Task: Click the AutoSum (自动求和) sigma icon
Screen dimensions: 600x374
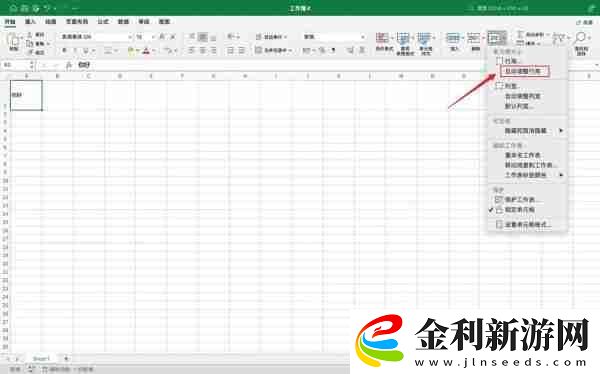Action: pos(520,35)
